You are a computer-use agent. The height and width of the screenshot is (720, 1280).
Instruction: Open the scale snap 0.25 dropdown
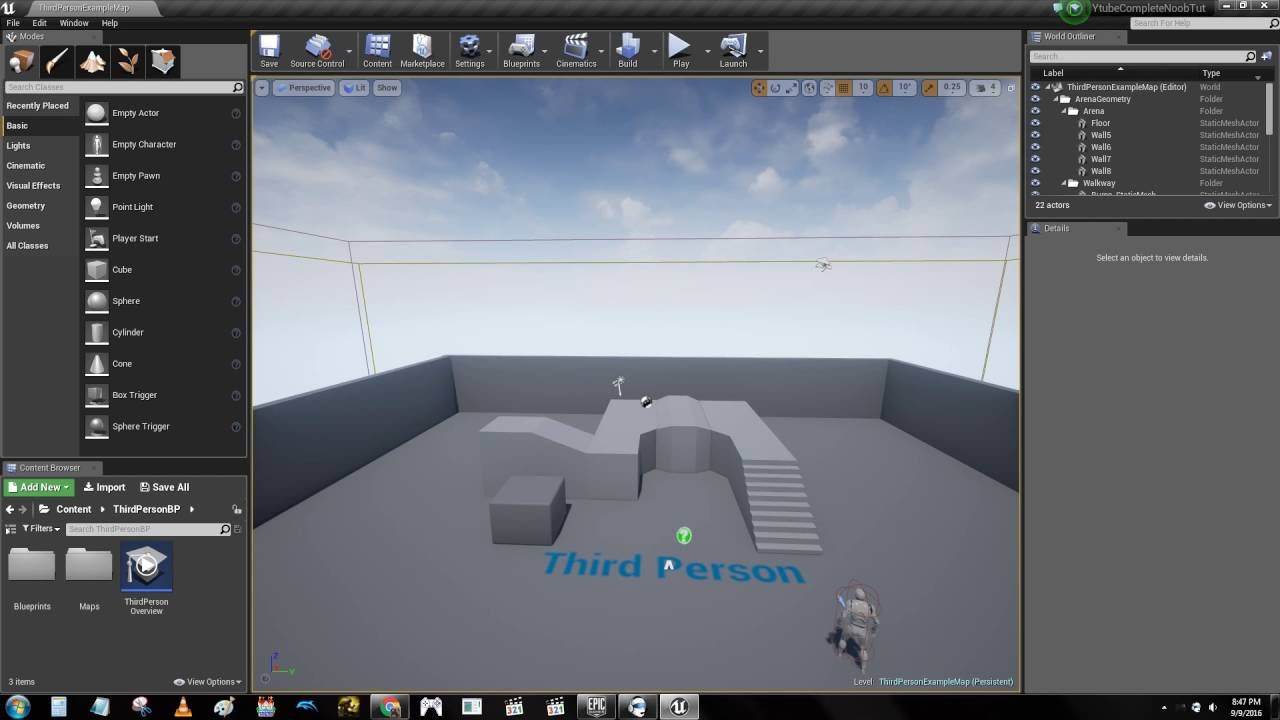click(x=952, y=88)
